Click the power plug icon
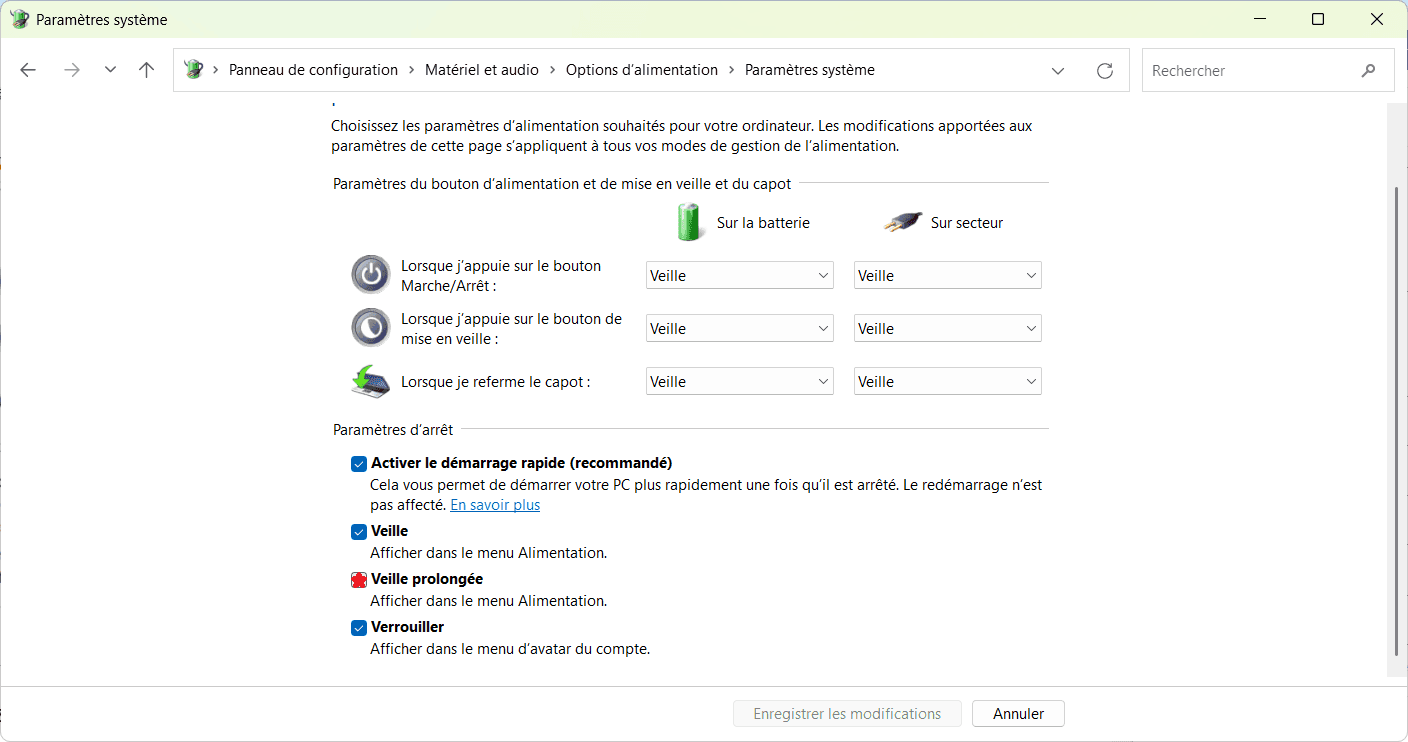This screenshot has width=1408, height=742. 903,222
